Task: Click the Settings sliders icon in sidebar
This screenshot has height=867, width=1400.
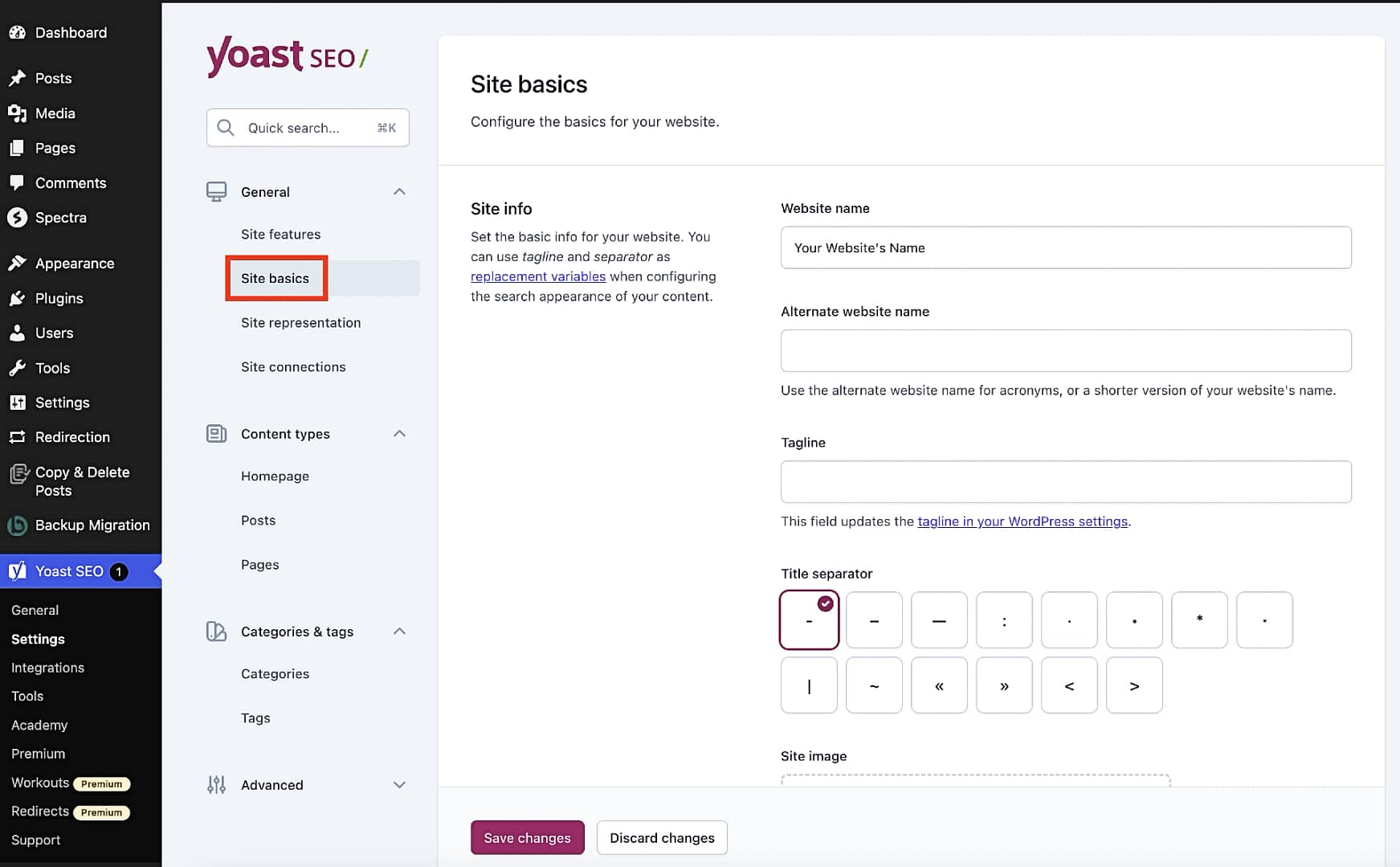Action: [17, 403]
